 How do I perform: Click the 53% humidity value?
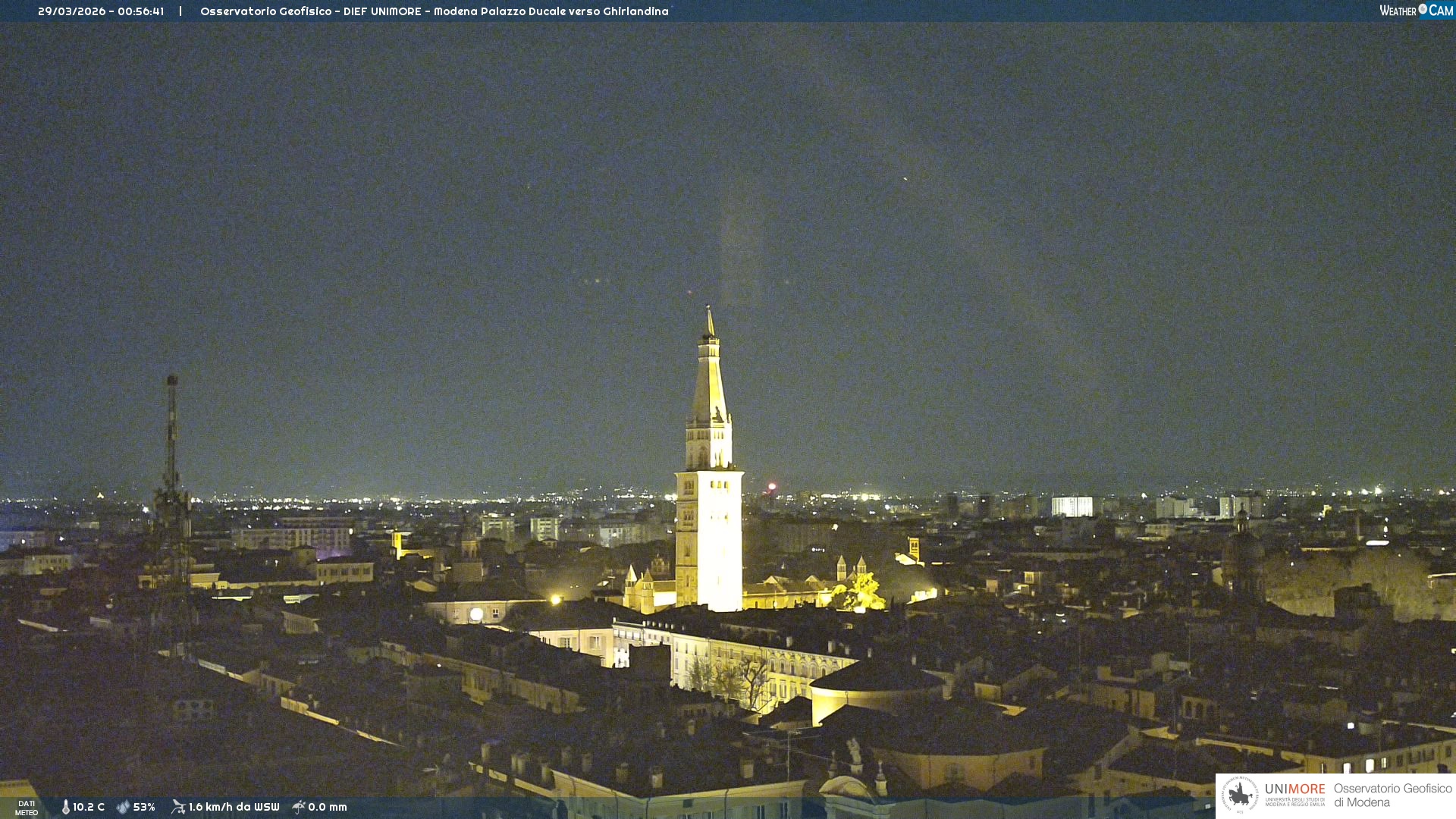click(x=144, y=807)
